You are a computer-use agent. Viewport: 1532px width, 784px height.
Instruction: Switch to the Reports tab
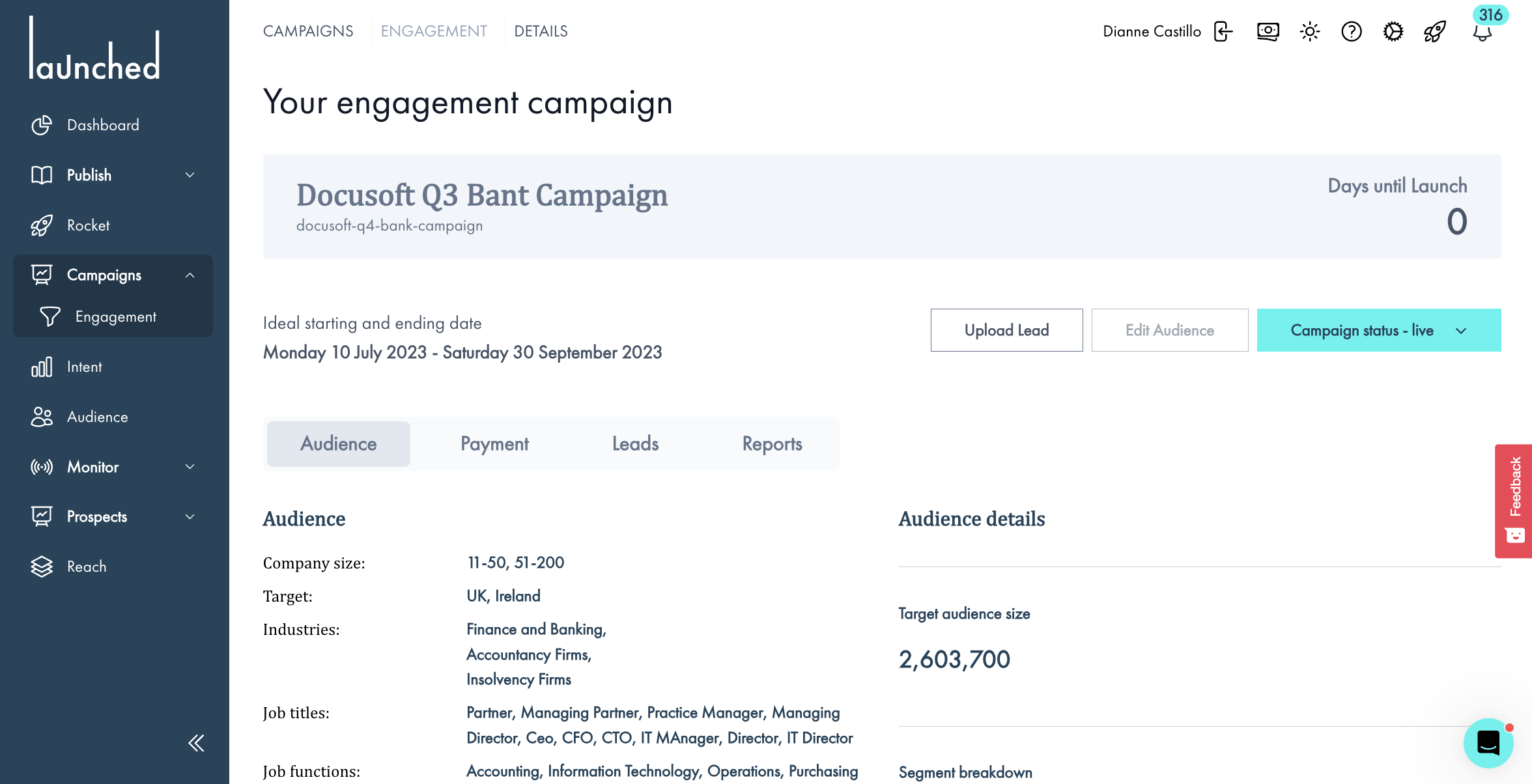[773, 444]
